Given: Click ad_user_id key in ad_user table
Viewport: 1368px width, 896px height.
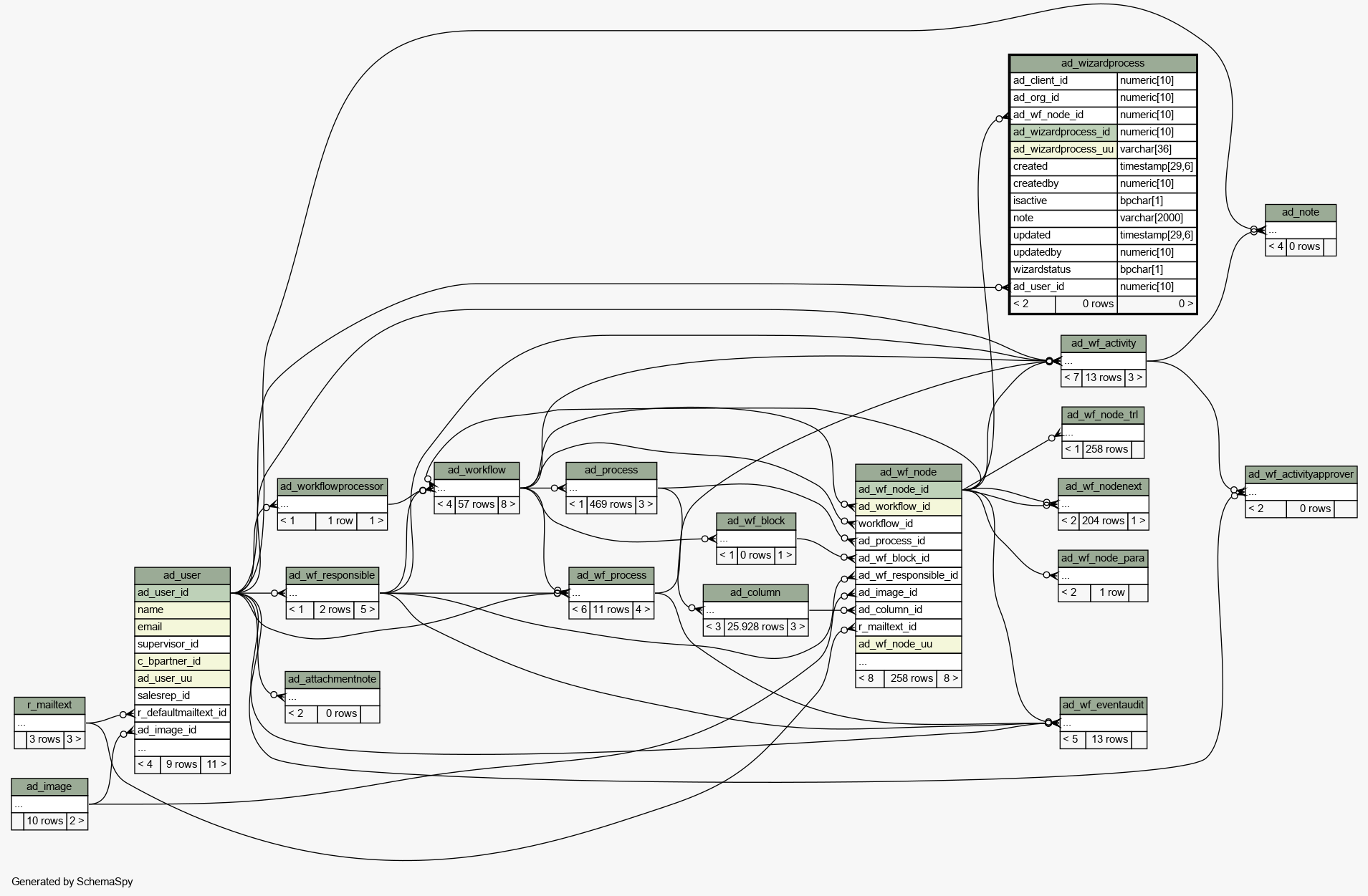Looking at the screenshot, I should click(x=182, y=593).
